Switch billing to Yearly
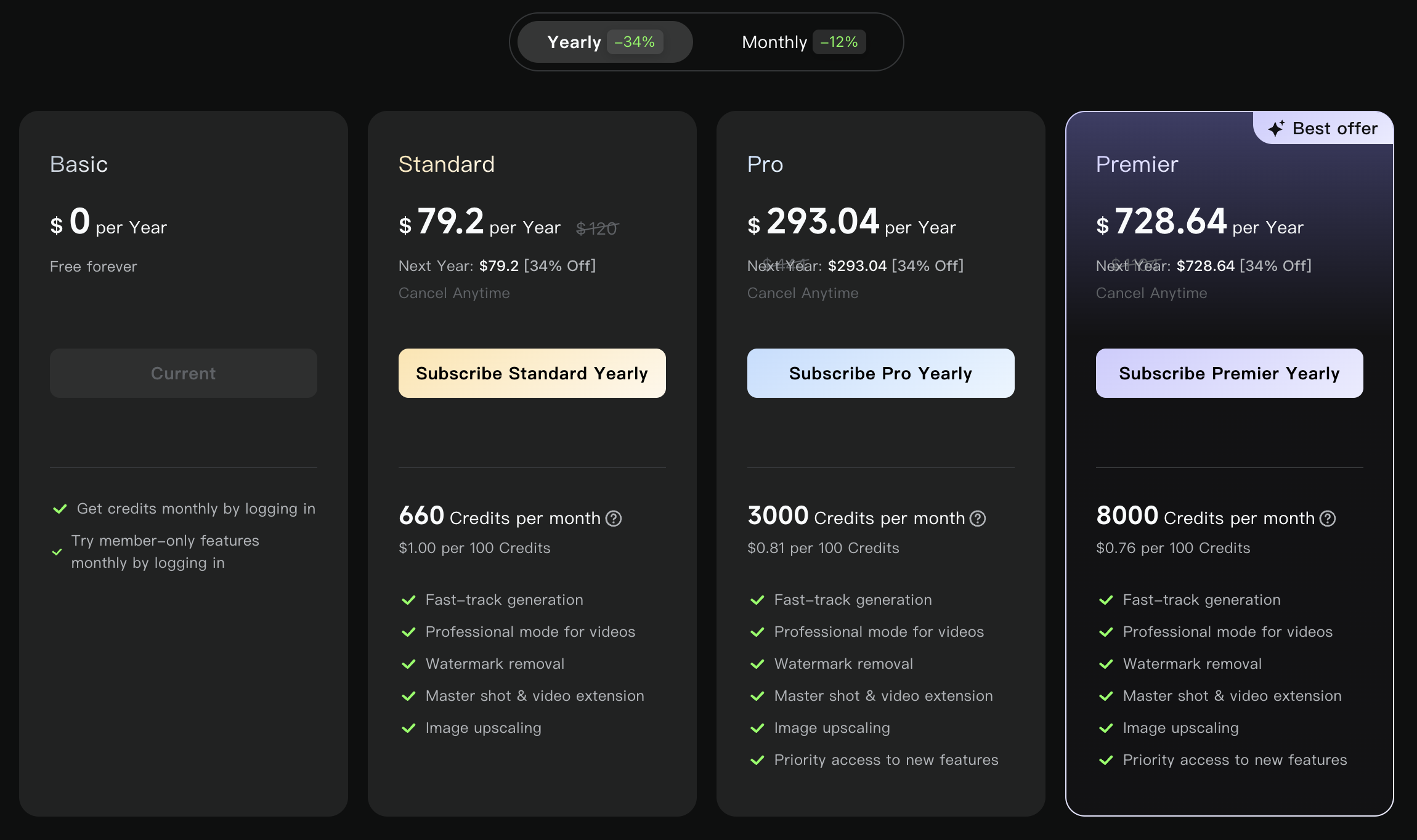The width and height of the screenshot is (1417, 840). (x=574, y=42)
